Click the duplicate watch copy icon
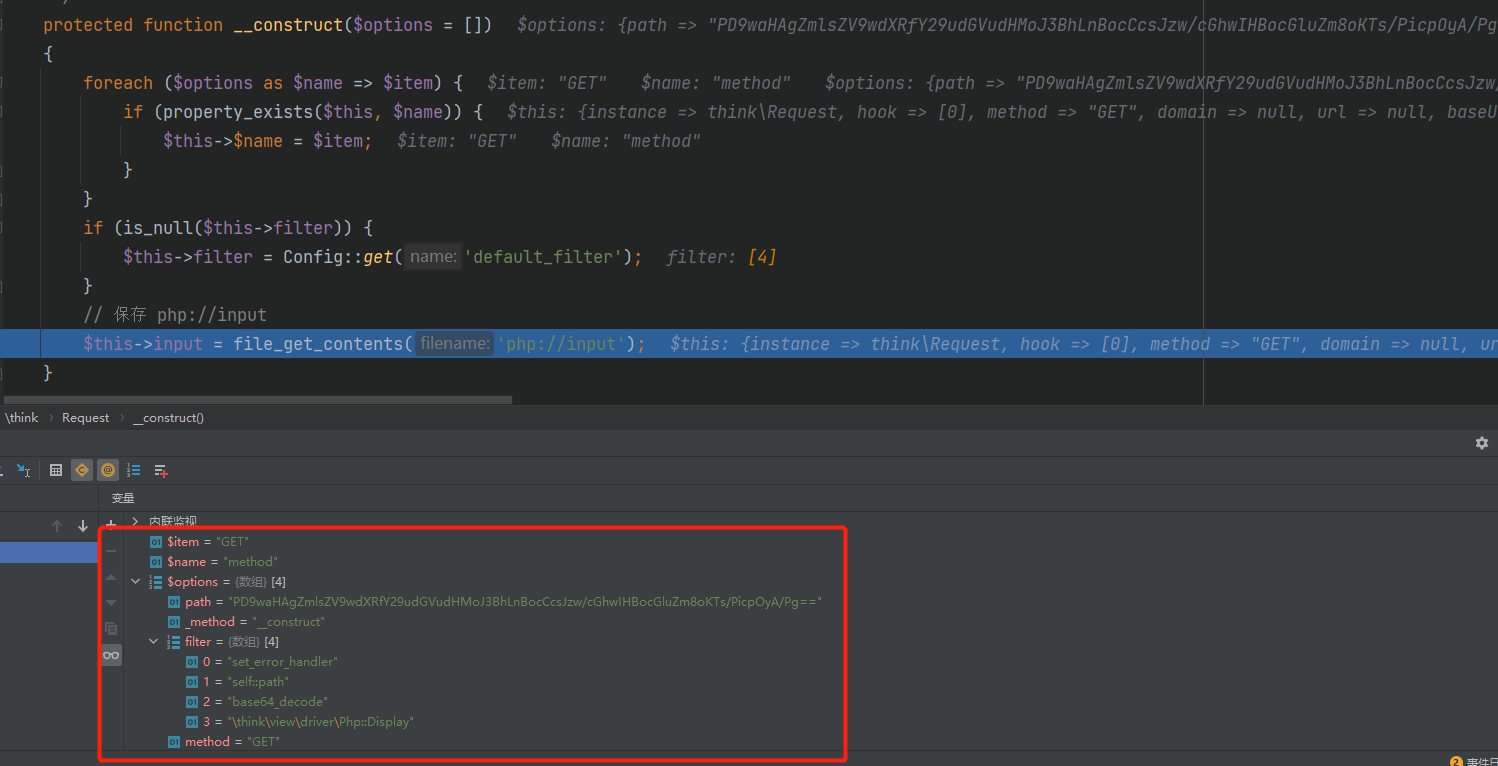Viewport: 1498px width, 766px height. click(111, 628)
